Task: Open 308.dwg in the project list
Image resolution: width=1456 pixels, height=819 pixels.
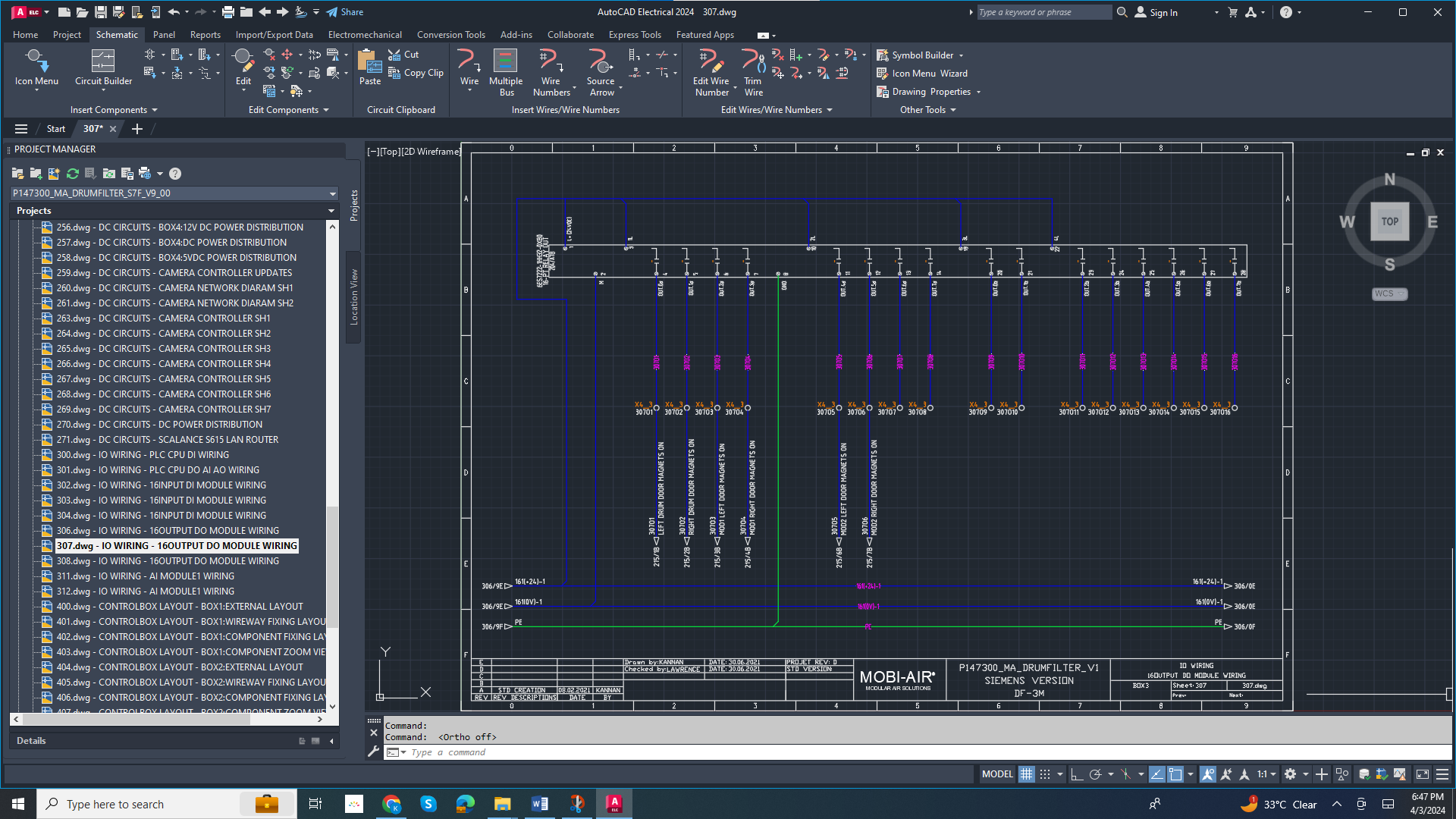Action: pos(167,561)
